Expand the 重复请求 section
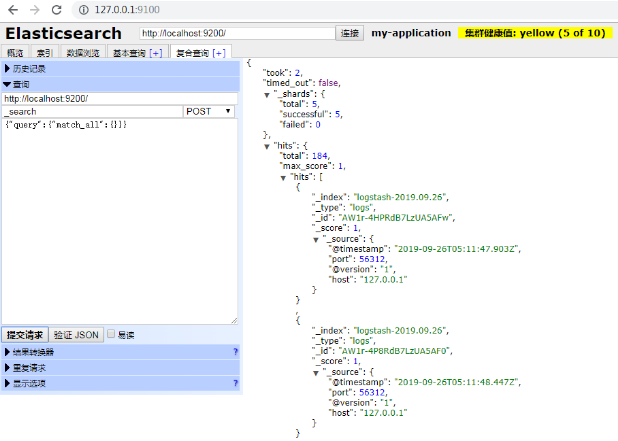 pos(121,368)
